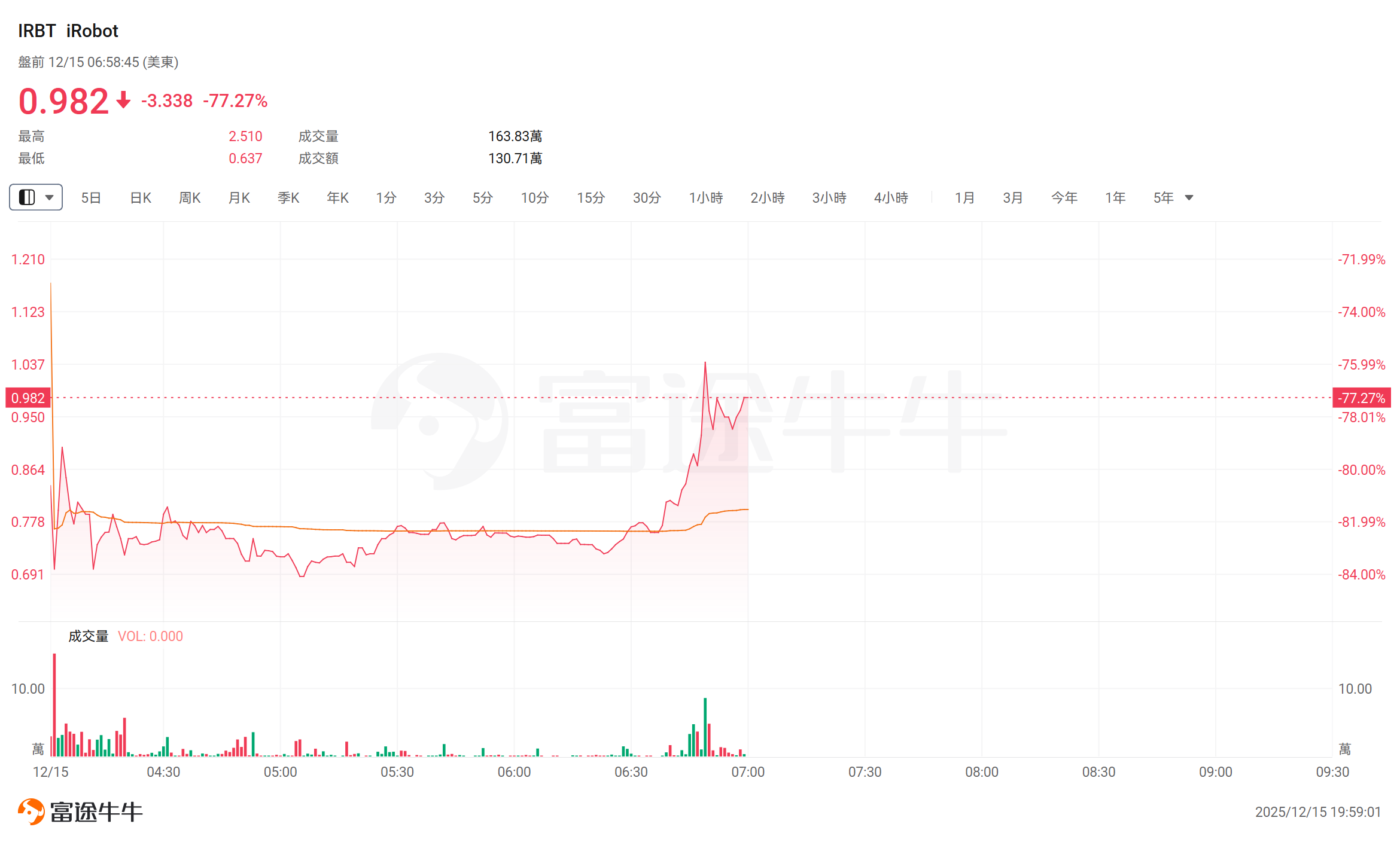Select the 日K candlestick tab
The width and height of the screenshot is (1400, 842).
click(x=141, y=197)
